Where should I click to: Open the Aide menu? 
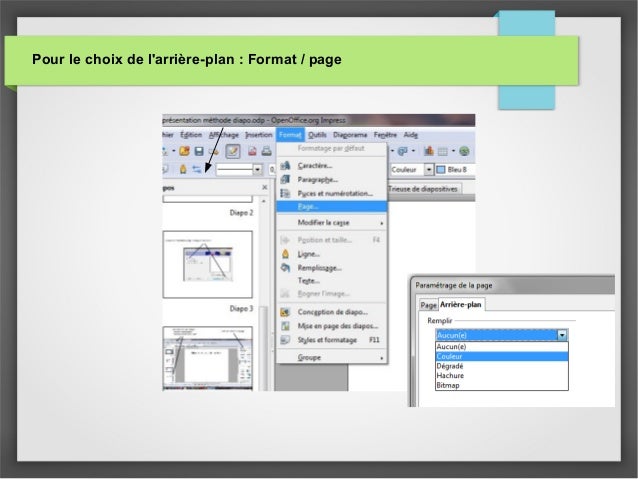(x=411, y=135)
